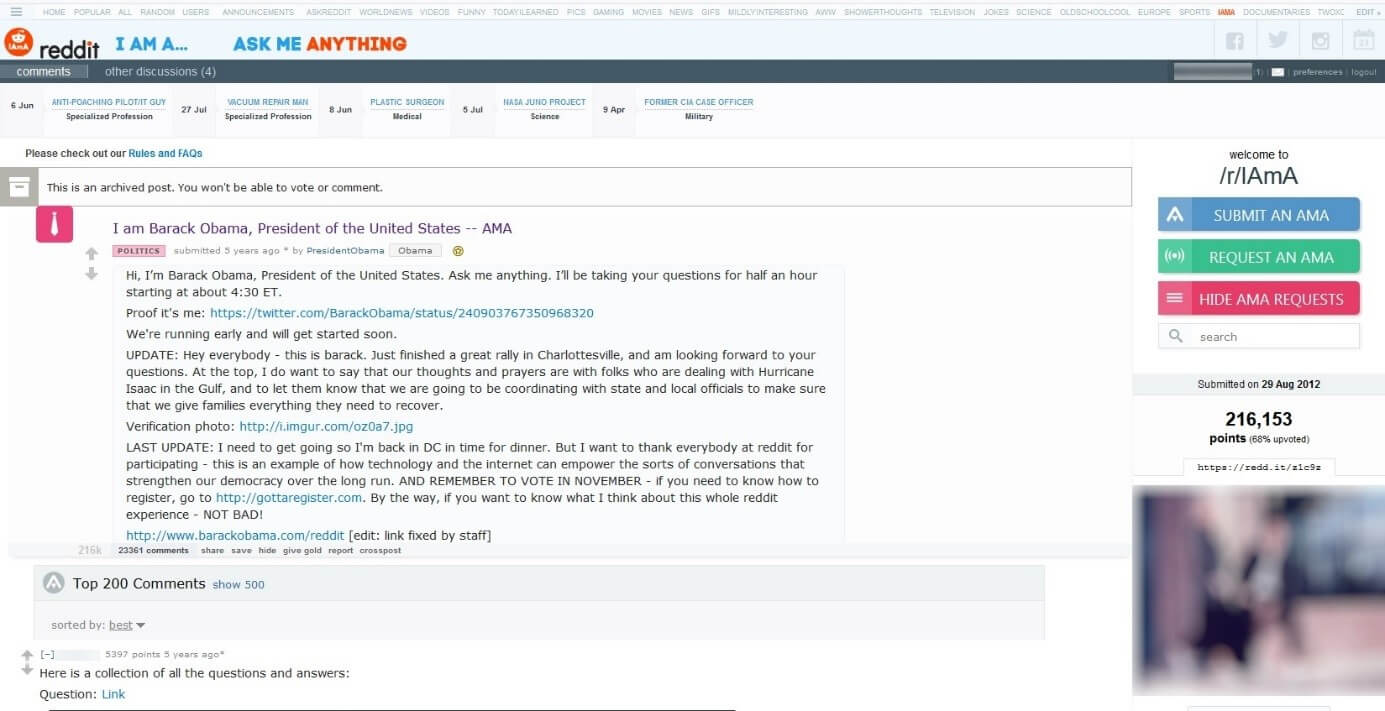Screen dimensions: 1385x711
Task: Open HOME in the top subreddit bar
Action: pos(54,12)
